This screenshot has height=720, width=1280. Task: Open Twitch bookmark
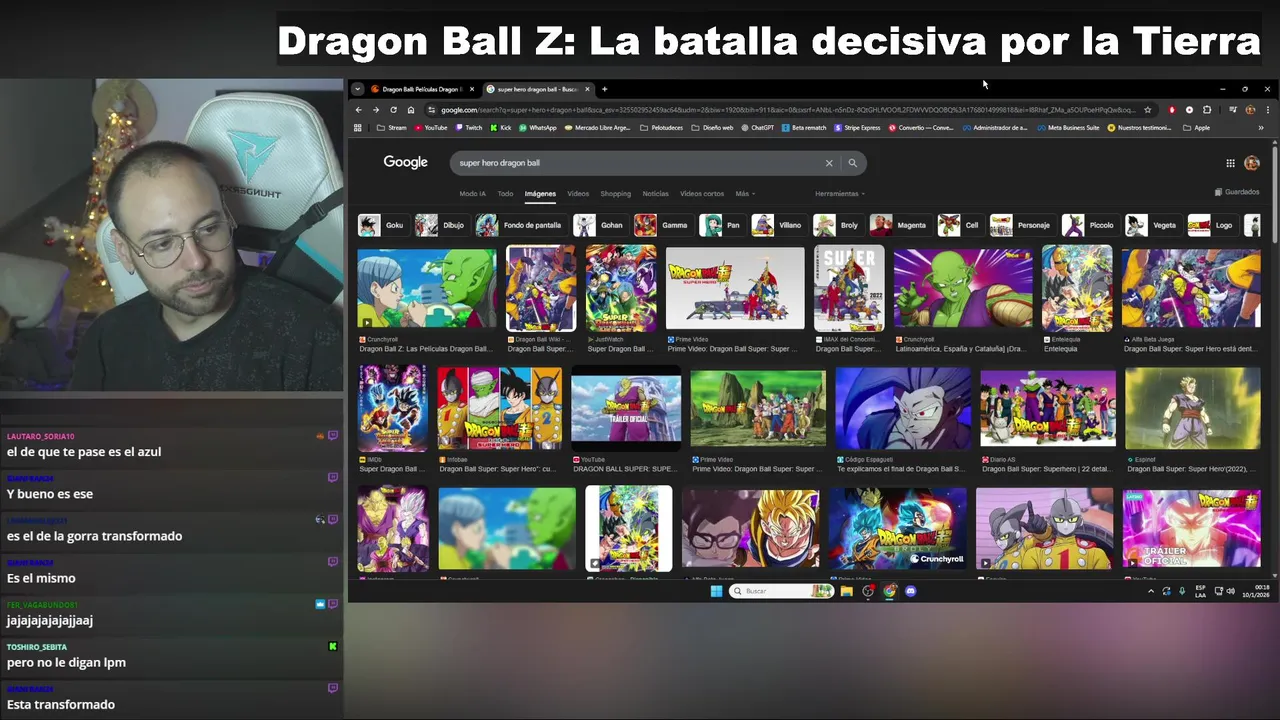[x=468, y=128]
